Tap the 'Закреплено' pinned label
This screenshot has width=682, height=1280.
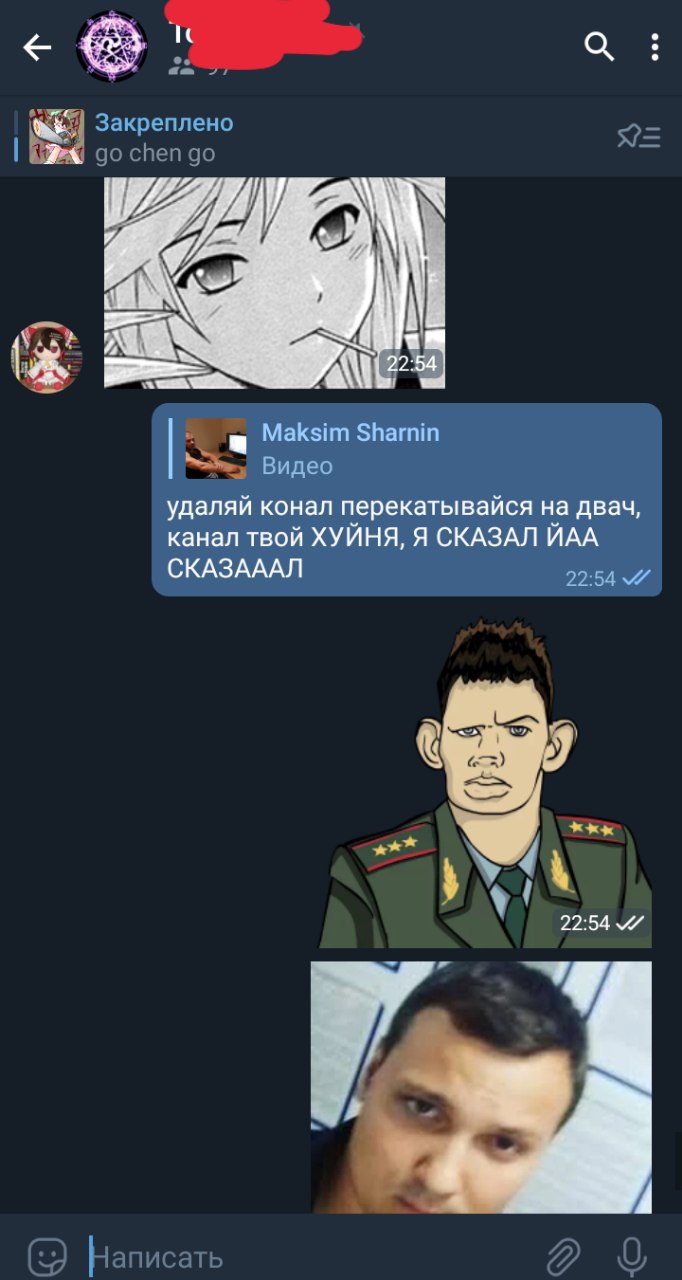(164, 123)
